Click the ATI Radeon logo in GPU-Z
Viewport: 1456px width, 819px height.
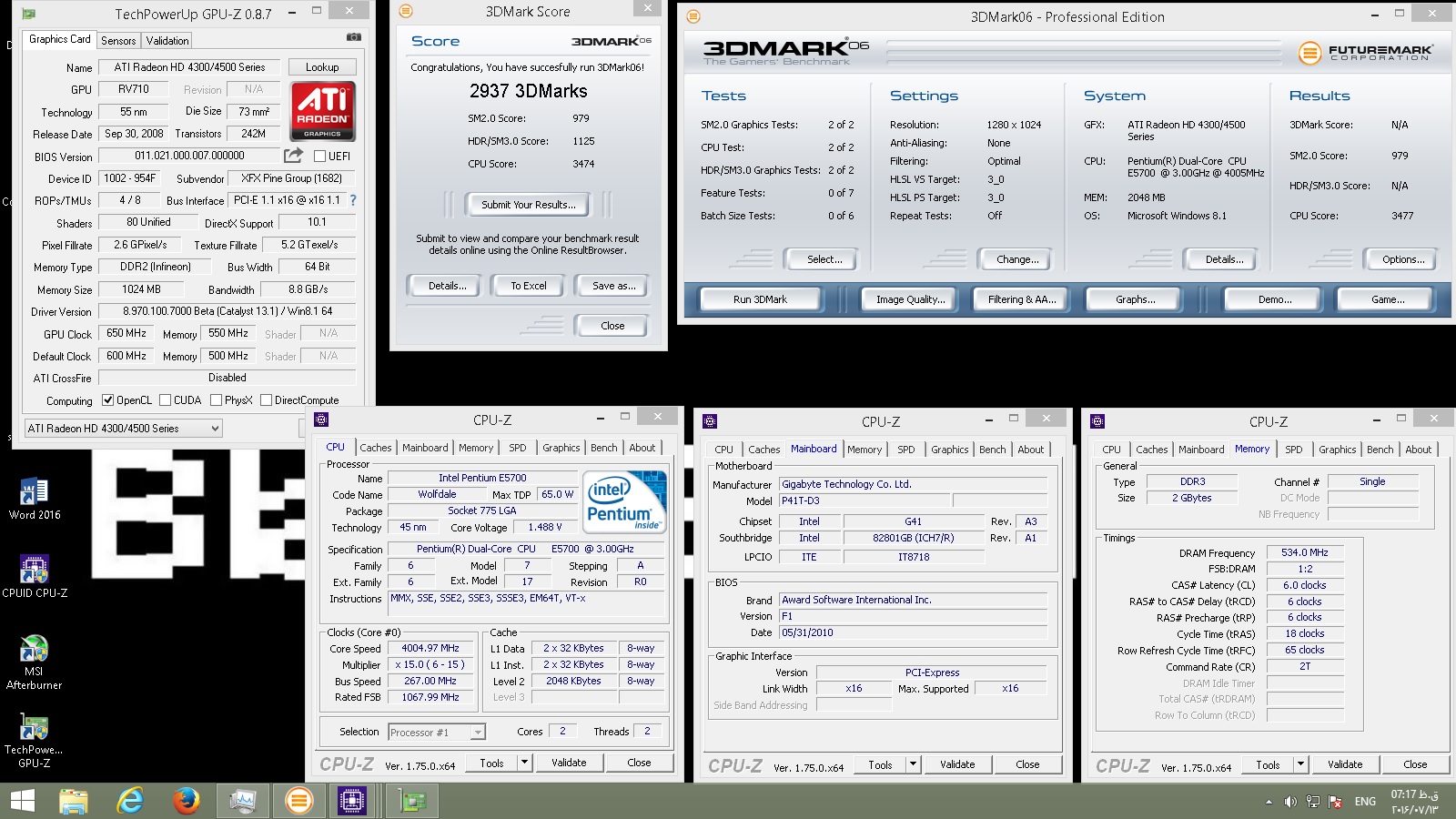tap(322, 111)
